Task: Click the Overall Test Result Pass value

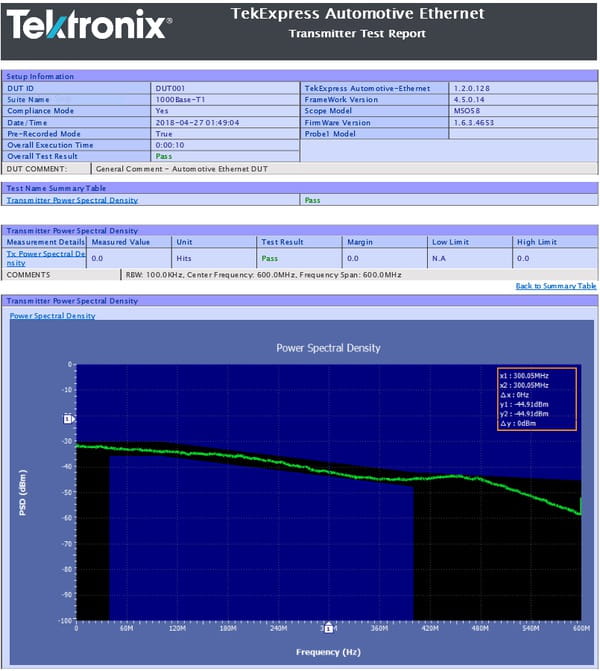Action: (x=163, y=157)
